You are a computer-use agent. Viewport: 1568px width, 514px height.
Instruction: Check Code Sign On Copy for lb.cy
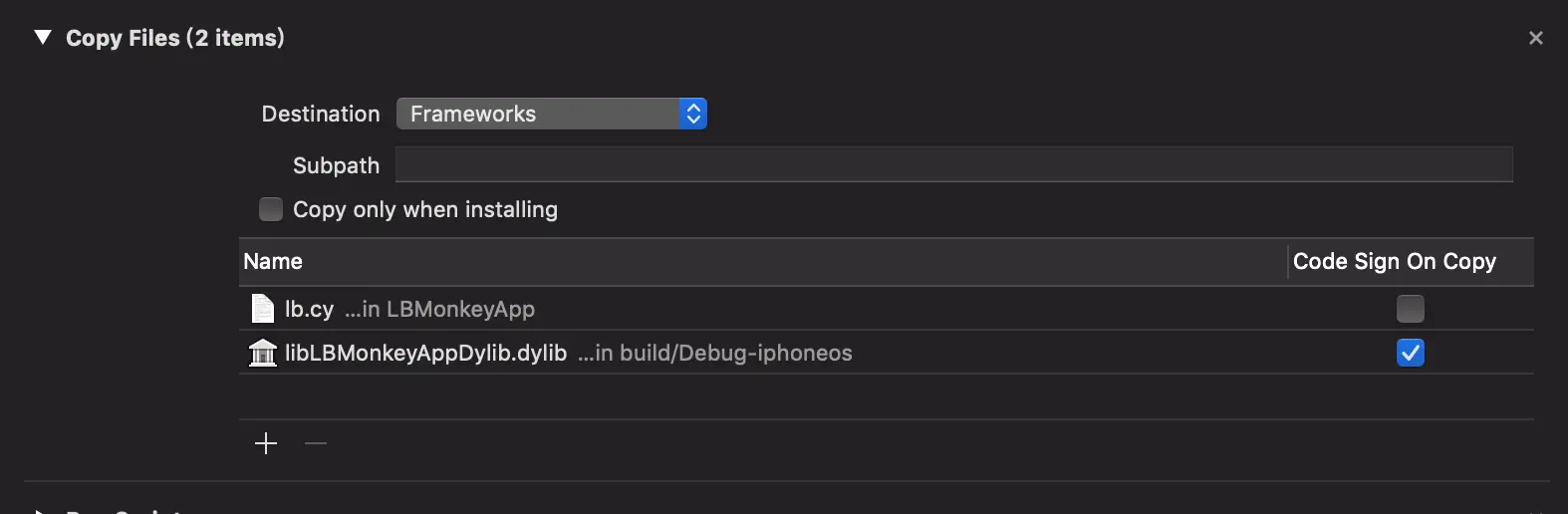[1410, 309]
